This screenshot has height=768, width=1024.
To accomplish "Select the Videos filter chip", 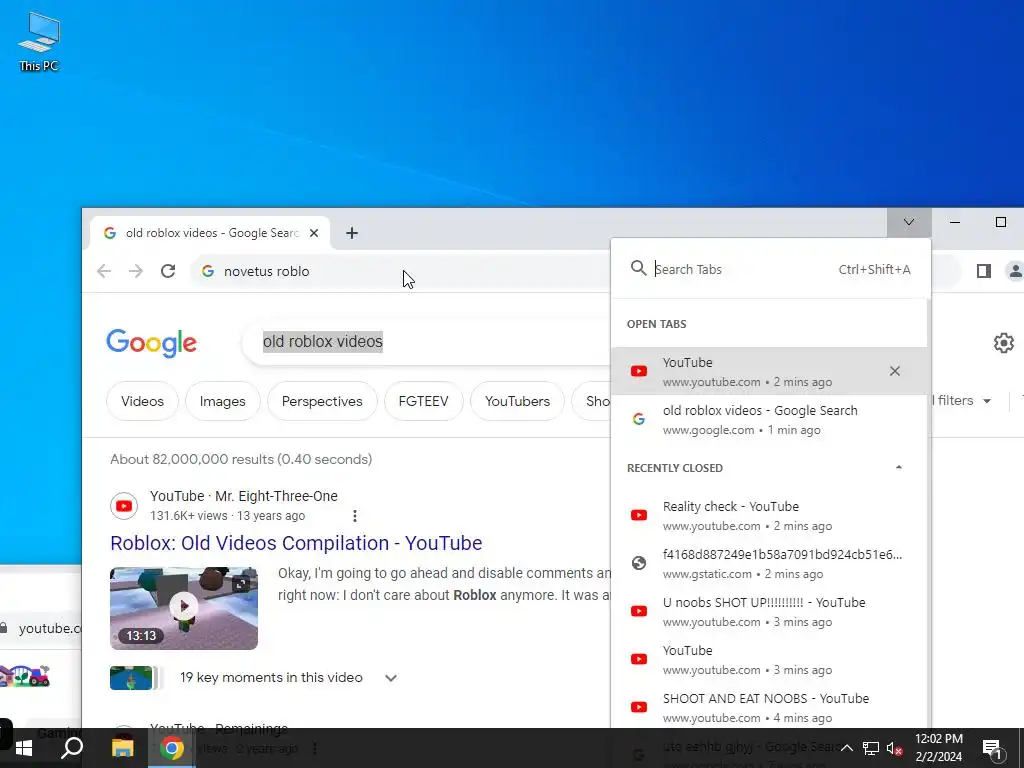I will (x=142, y=401).
